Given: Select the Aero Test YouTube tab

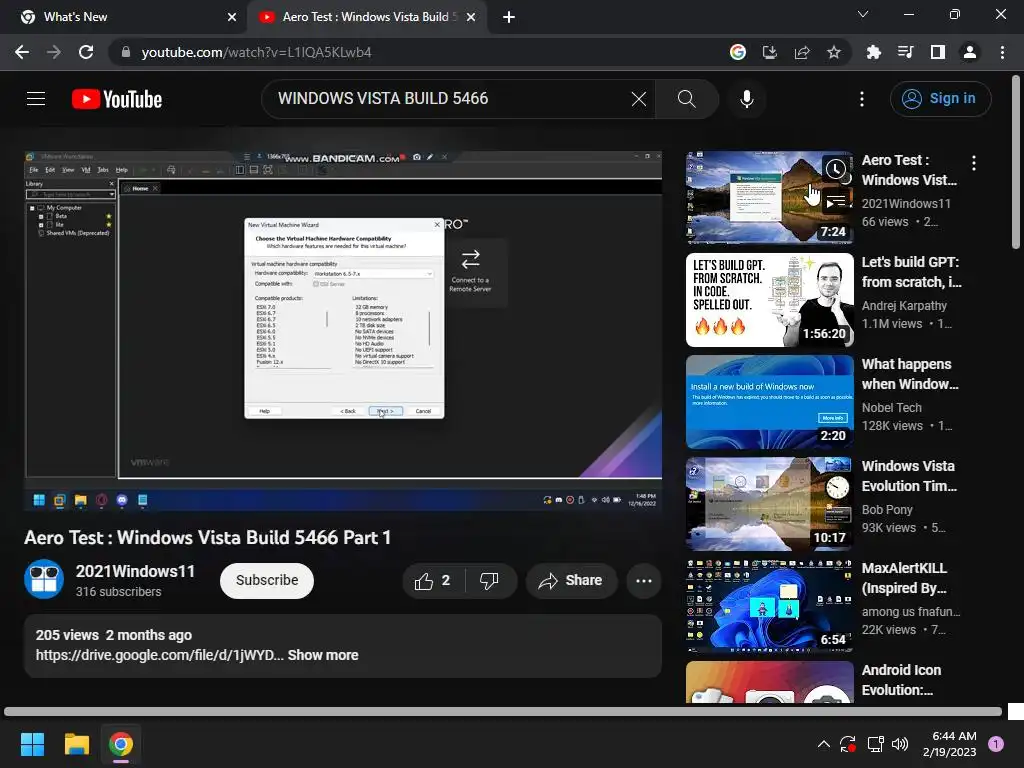Looking at the screenshot, I should coord(366,17).
